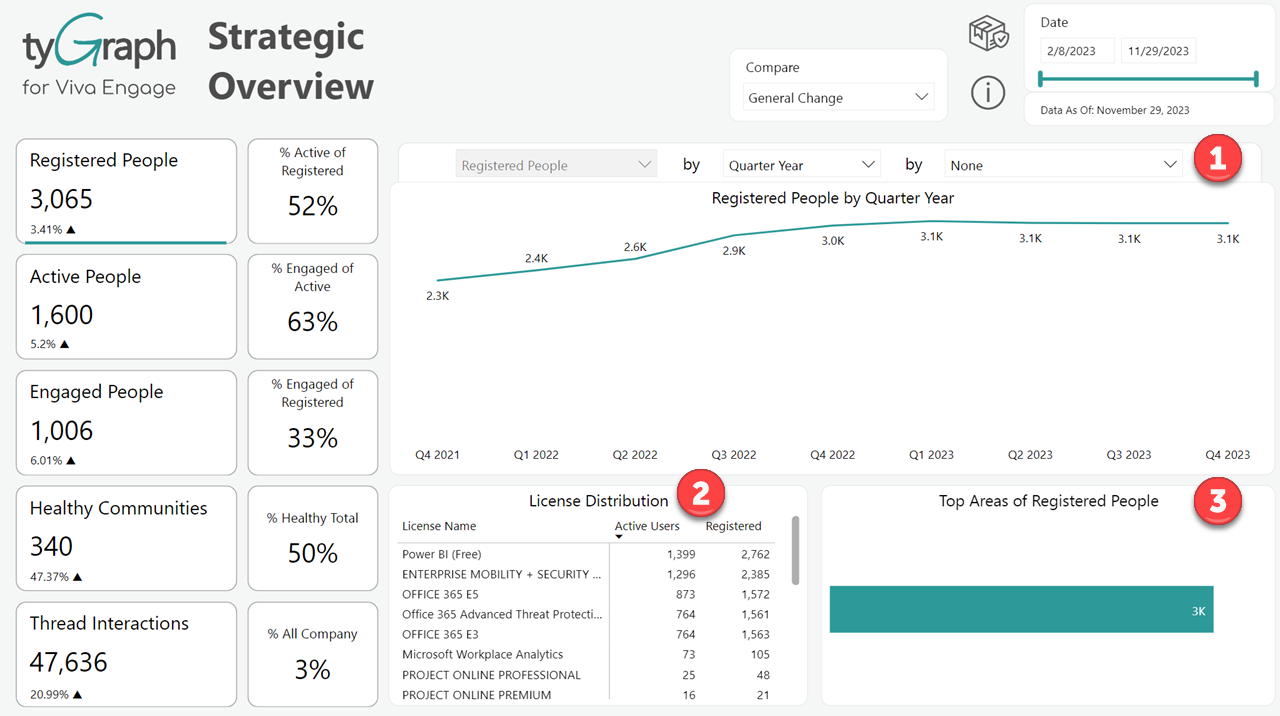This screenshot has width=1280, height=716.
Task: Expand the Quarter Year dropdown
Action: pyautogui.click(x=801, y=165)
